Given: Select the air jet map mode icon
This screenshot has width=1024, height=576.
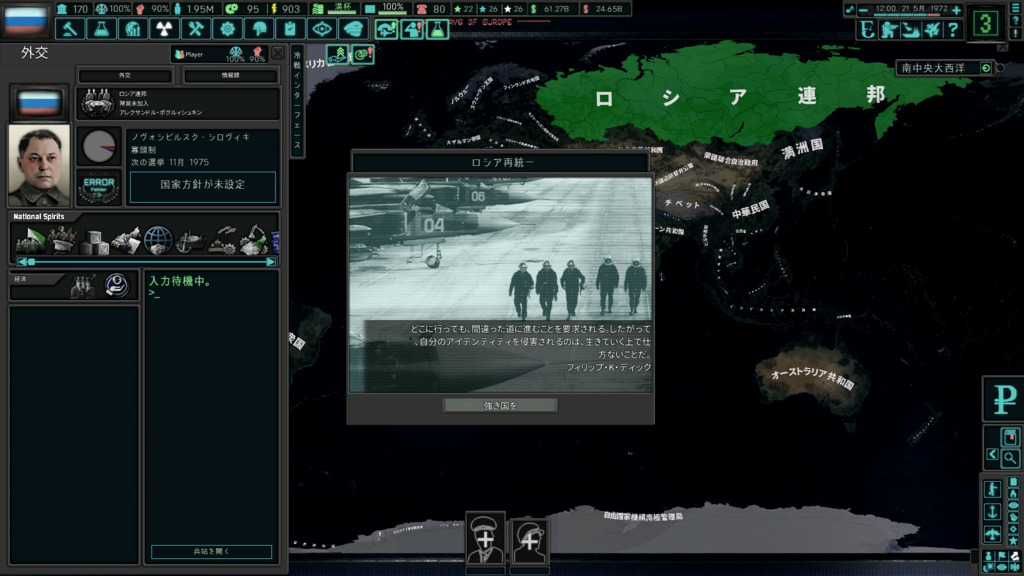Looking at the screenshot, I should pyautogui.click(x=933, y=29).
